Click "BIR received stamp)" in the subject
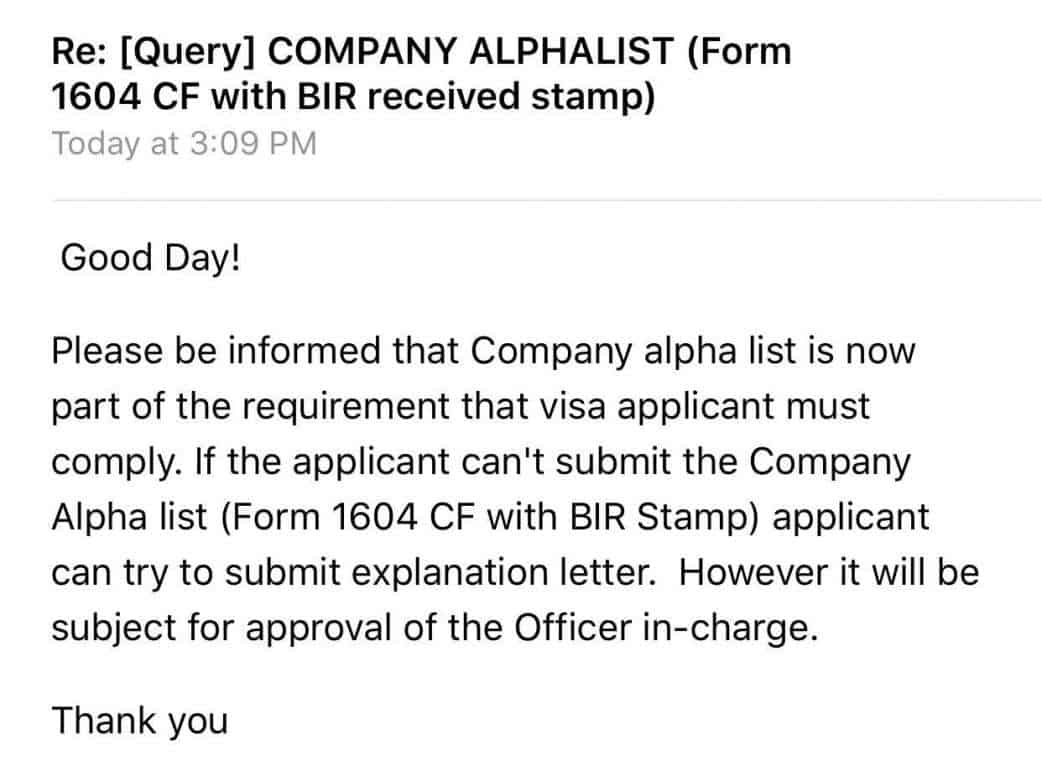 496,97
